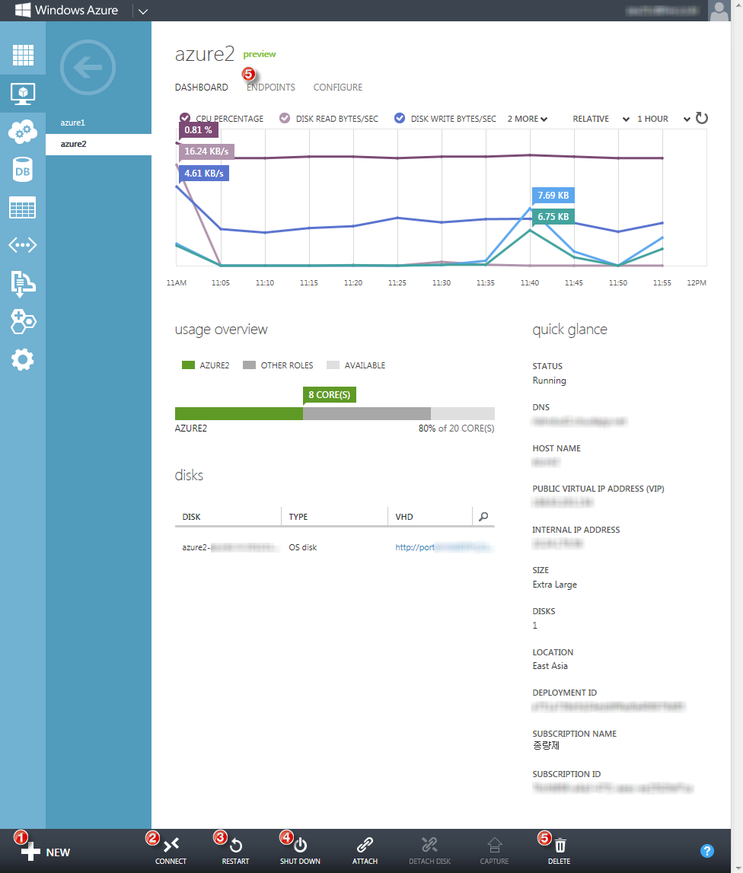Attach a disk using ATTACH

(x=365, y=851)
